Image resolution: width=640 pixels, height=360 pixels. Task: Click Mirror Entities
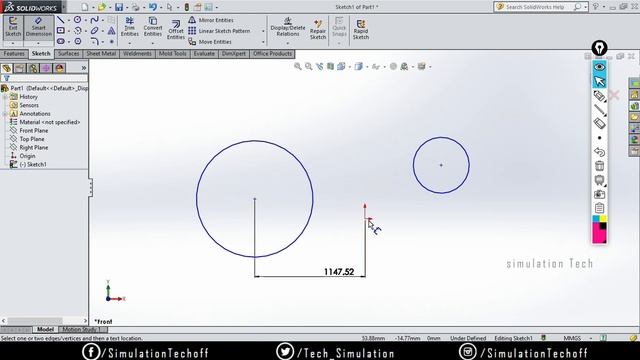coord(211,20)
